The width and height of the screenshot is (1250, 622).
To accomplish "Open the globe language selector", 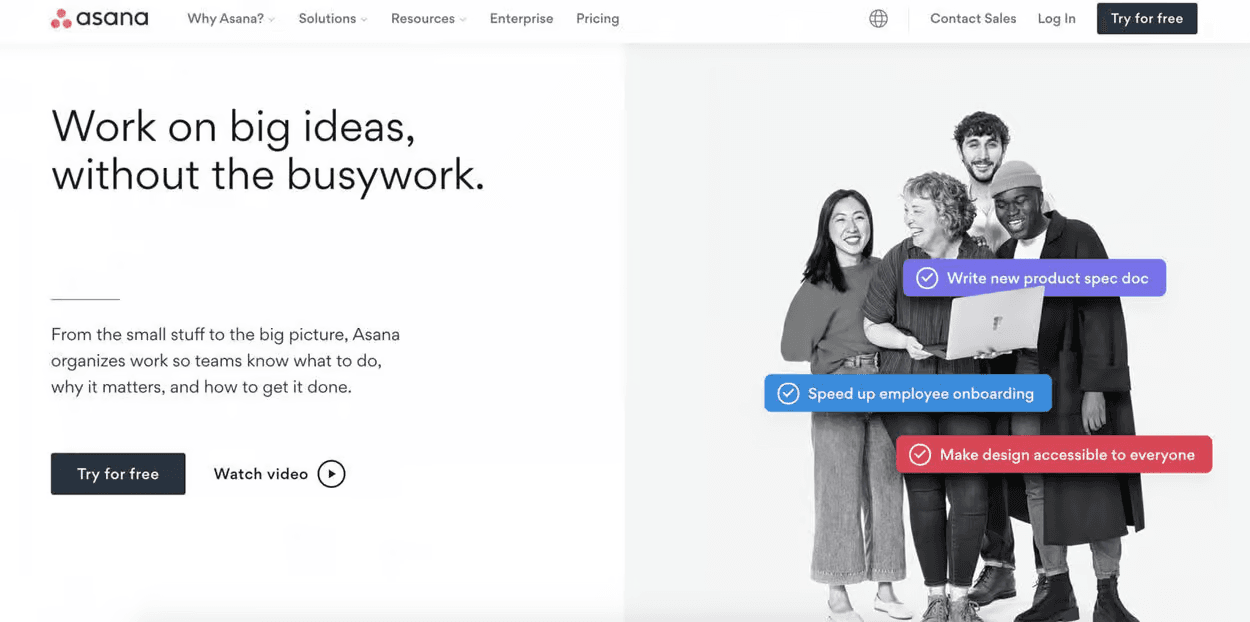I will point(878,19).
